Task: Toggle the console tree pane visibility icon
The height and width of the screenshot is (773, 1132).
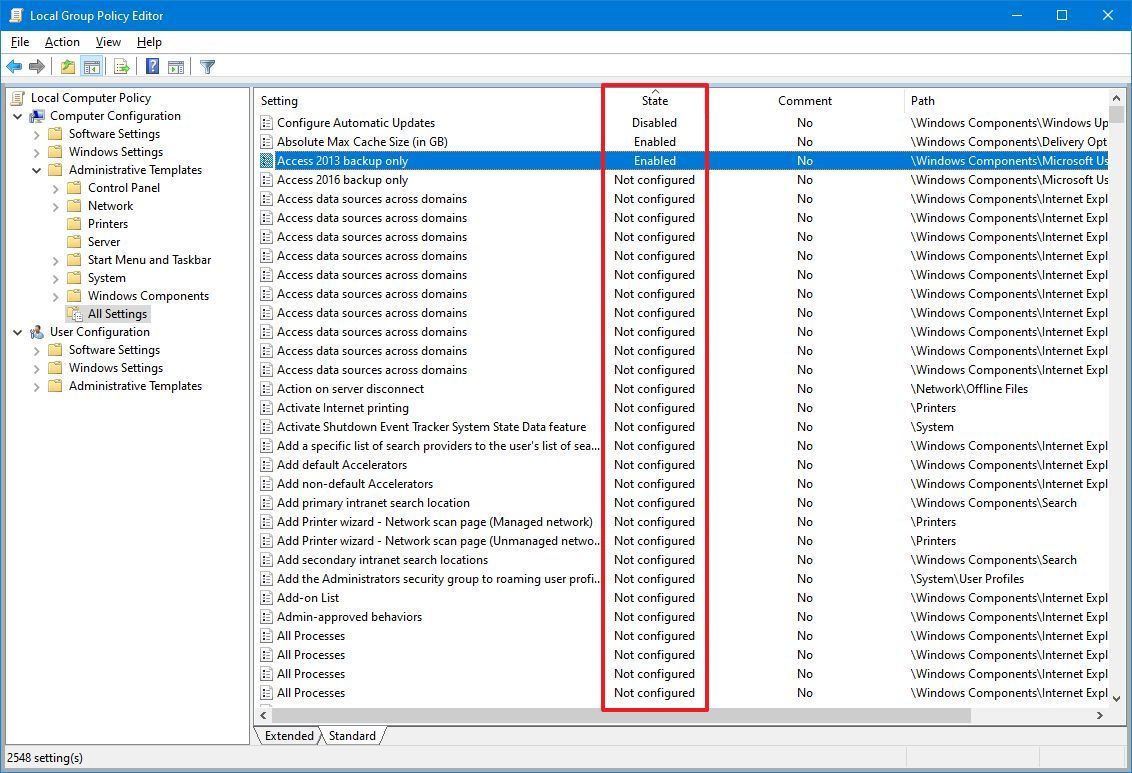Action: point(91,66)
